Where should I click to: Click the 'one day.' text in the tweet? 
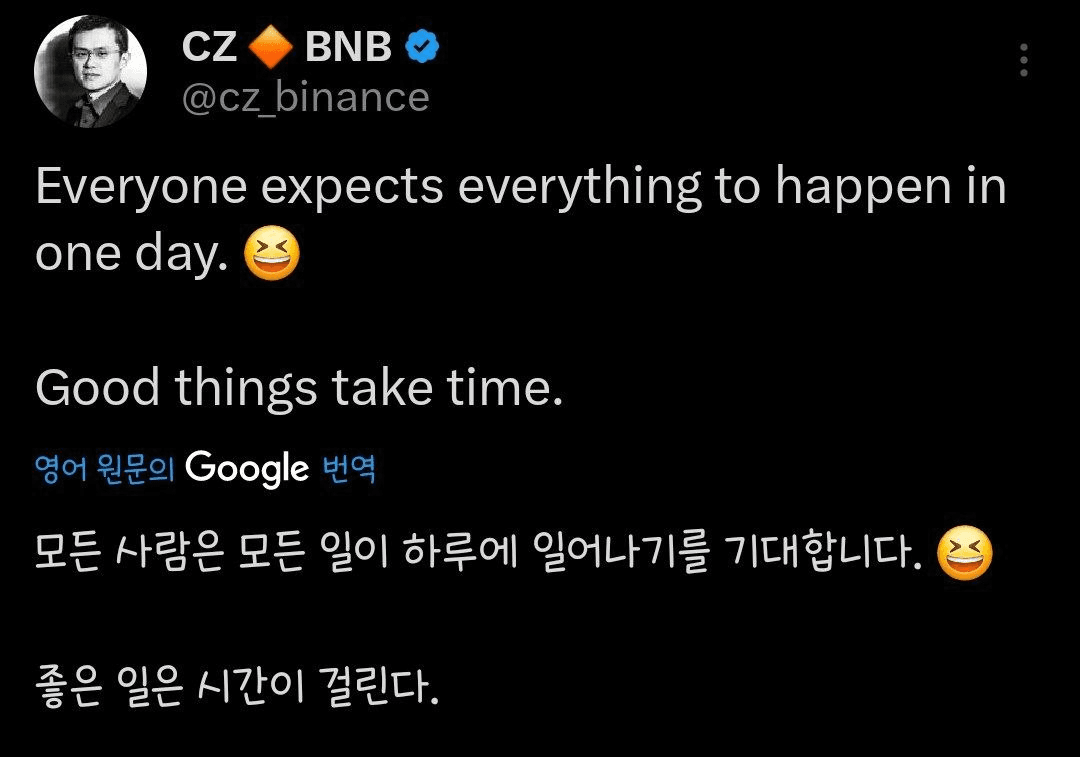point(131,255)
